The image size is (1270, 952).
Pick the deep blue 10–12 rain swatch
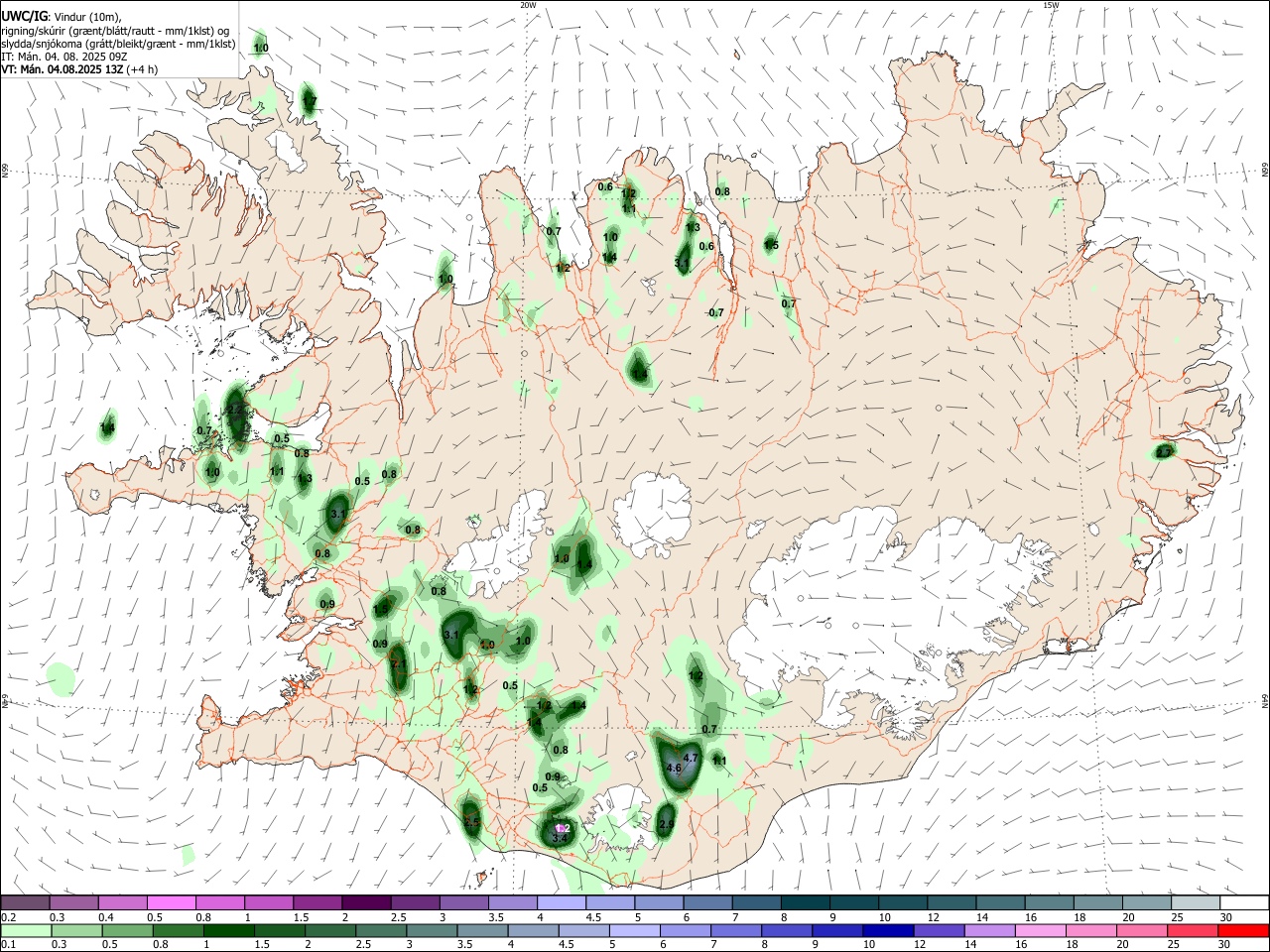click(888, 931)
